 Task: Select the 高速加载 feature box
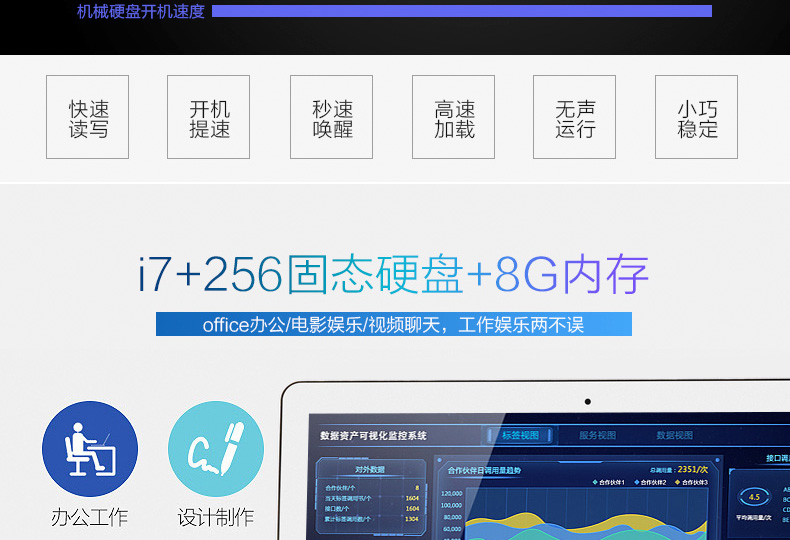pos(453,117)
